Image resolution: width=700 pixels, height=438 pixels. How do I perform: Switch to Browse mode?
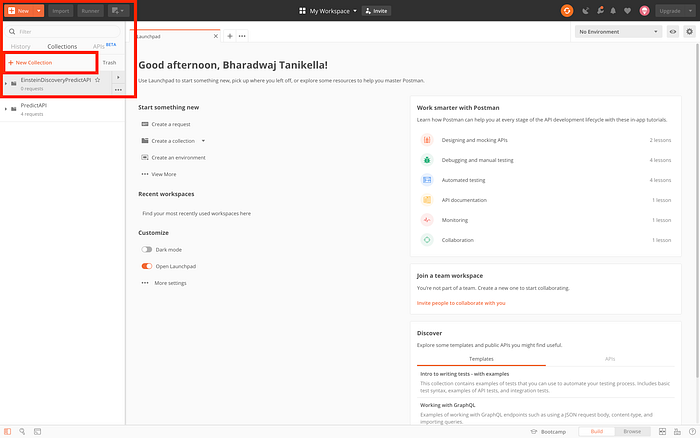(x=632, y=431)
